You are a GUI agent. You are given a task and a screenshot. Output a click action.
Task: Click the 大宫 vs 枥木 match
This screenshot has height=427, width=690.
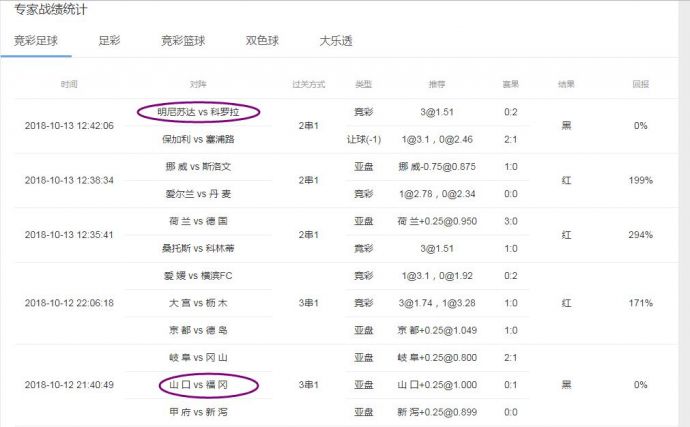point(198,303)
